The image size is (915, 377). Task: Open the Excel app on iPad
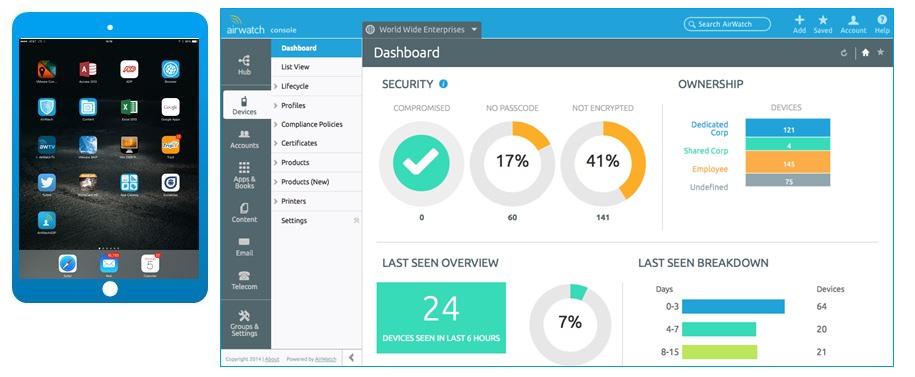[129, 107]
